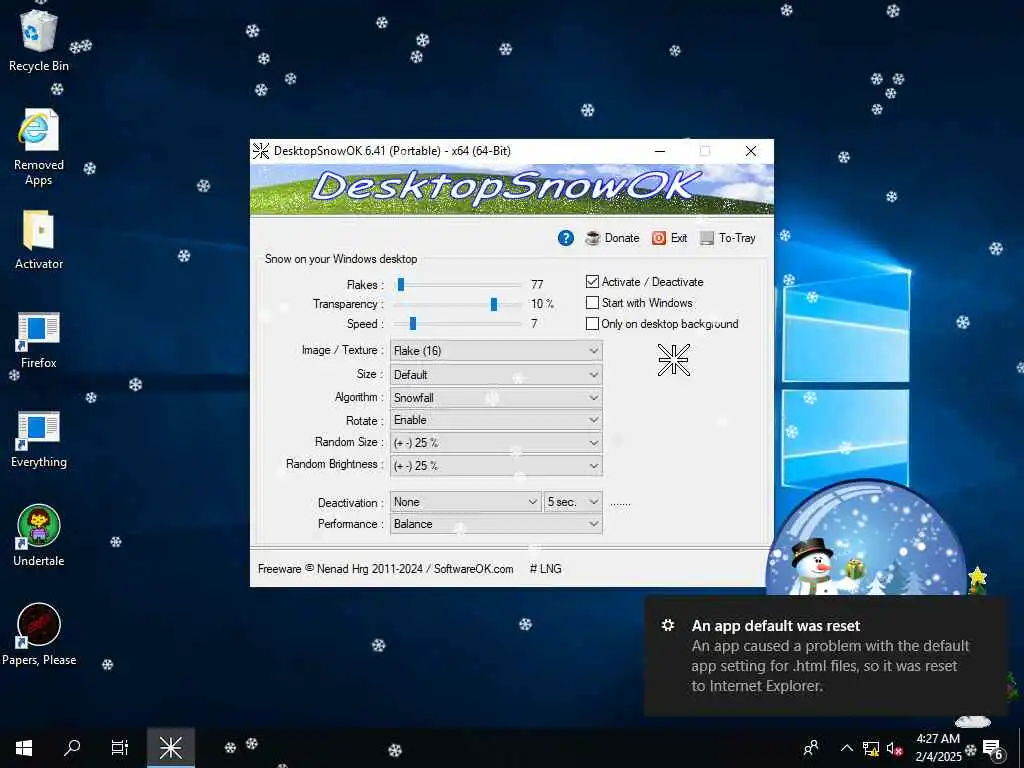This screenshot has height=768, width=1024.
Task: Close the DesktopSnowOK window
Action: point(751,151)
